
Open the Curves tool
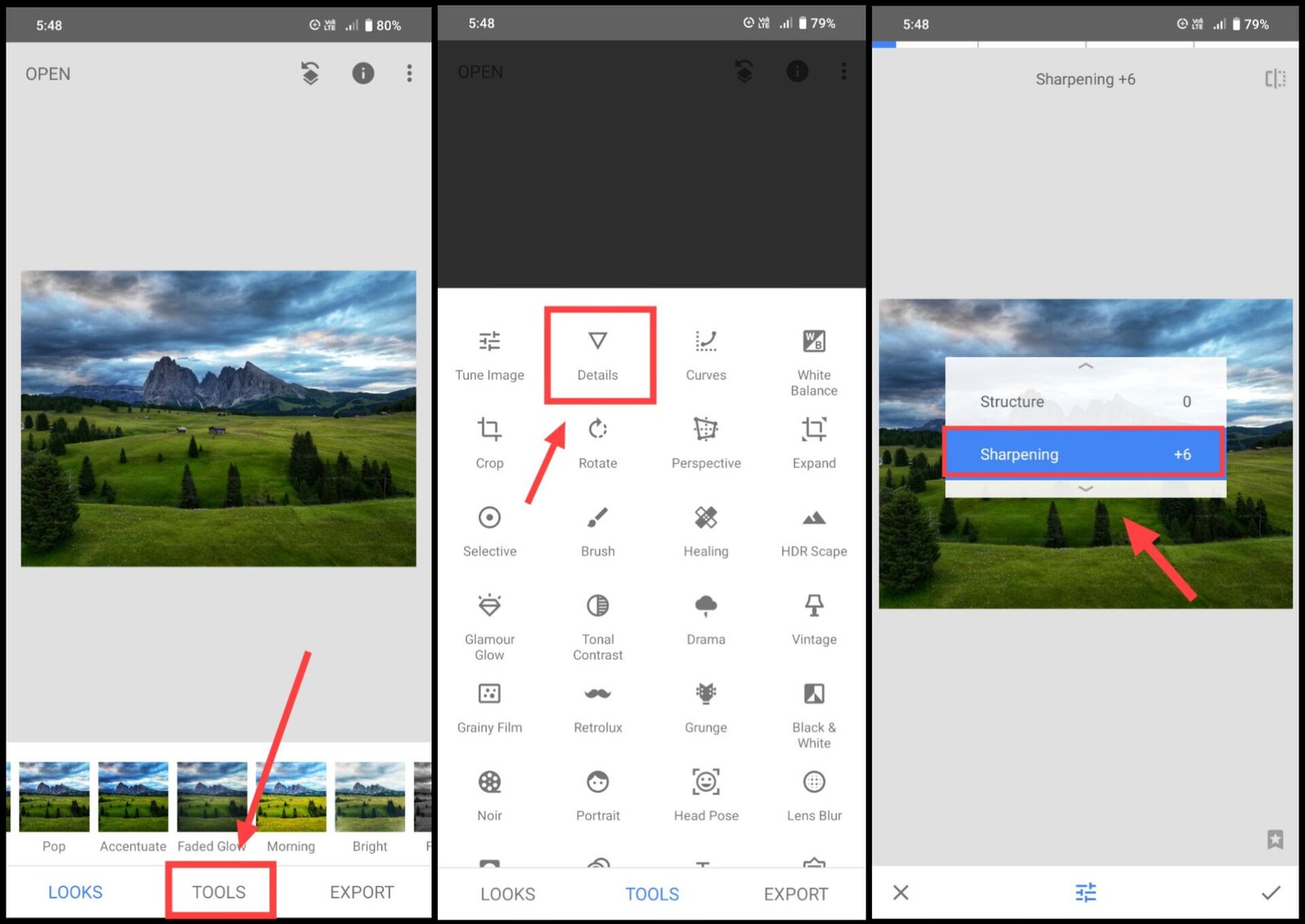[706, 356]
